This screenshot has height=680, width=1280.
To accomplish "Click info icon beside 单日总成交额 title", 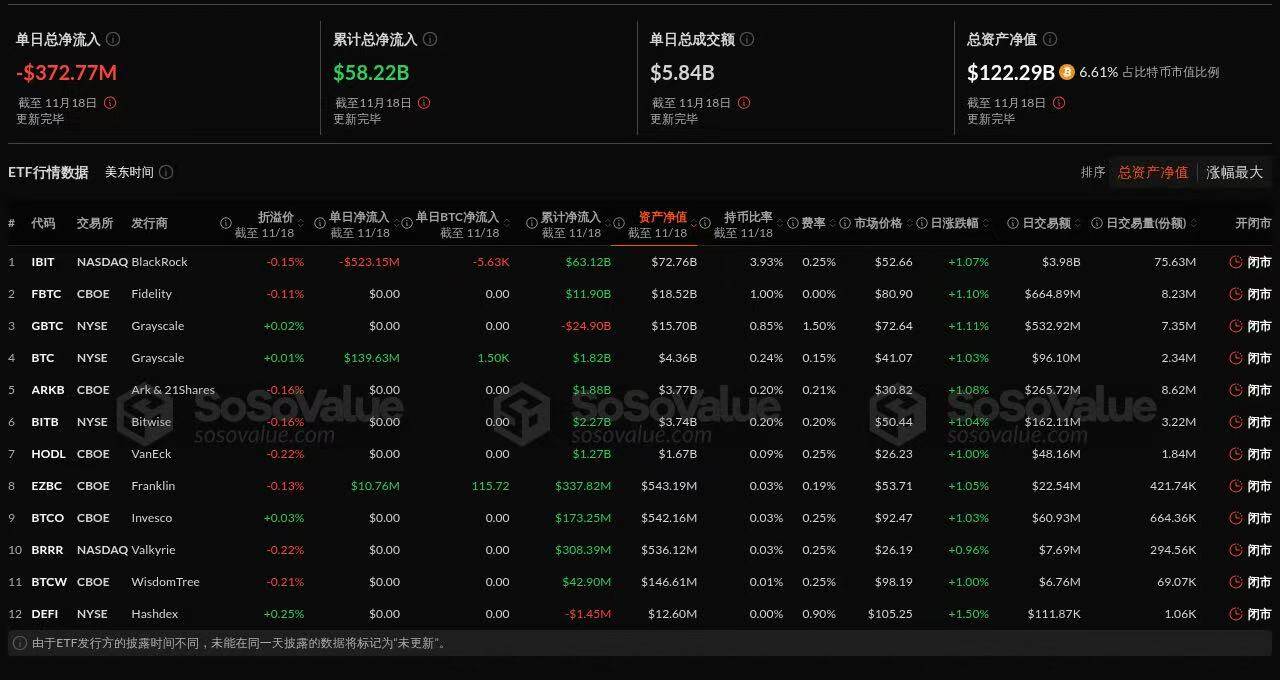I will coord(747,39).
